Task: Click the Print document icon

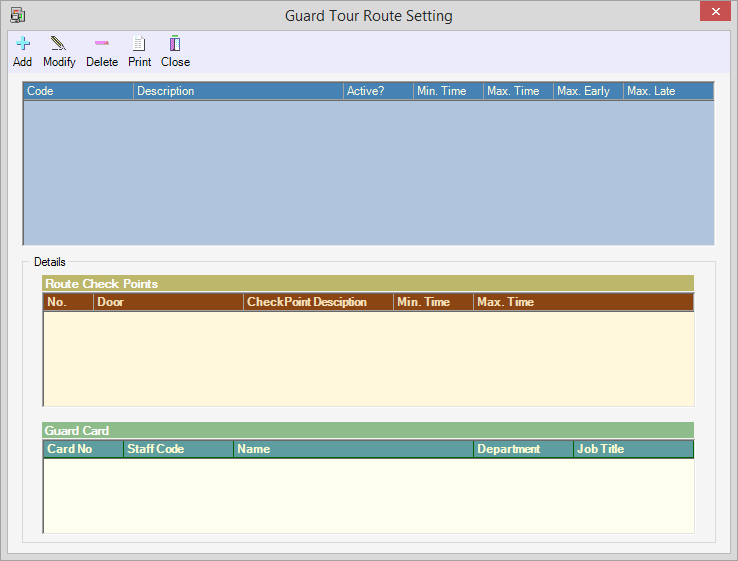Action: [140, 44]
